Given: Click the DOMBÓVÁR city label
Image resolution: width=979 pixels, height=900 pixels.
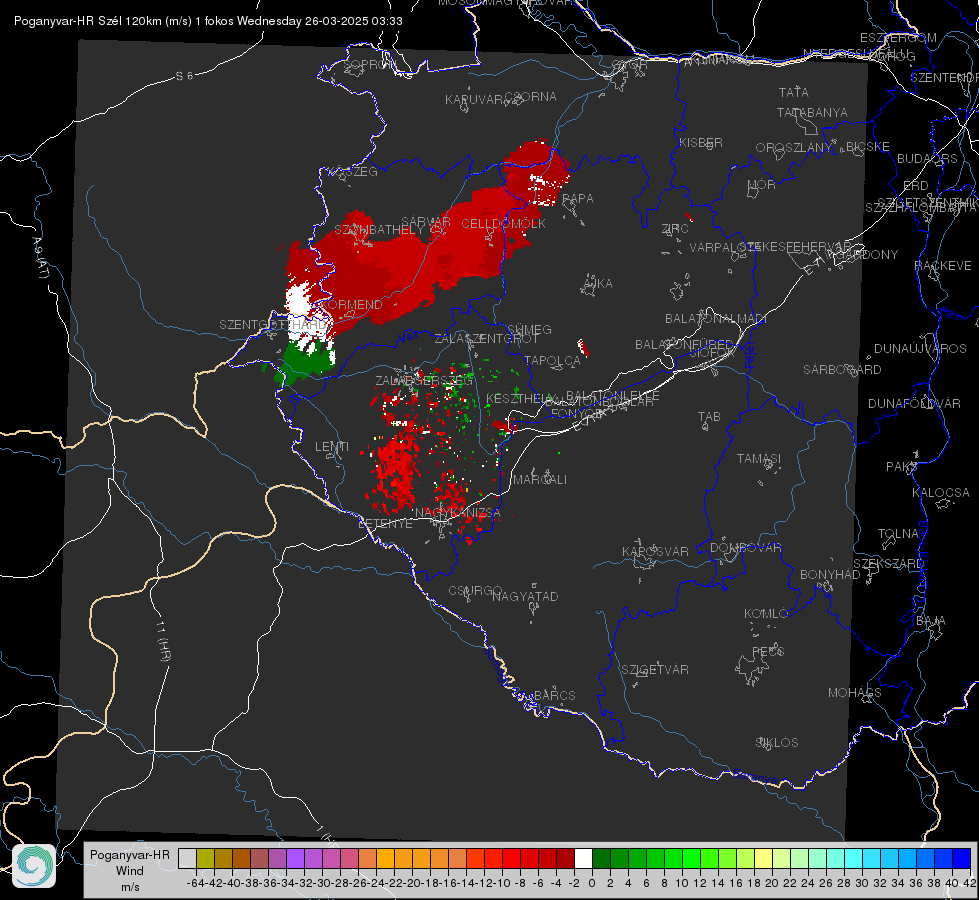Looking at the screenshot, I should point(745,548).
